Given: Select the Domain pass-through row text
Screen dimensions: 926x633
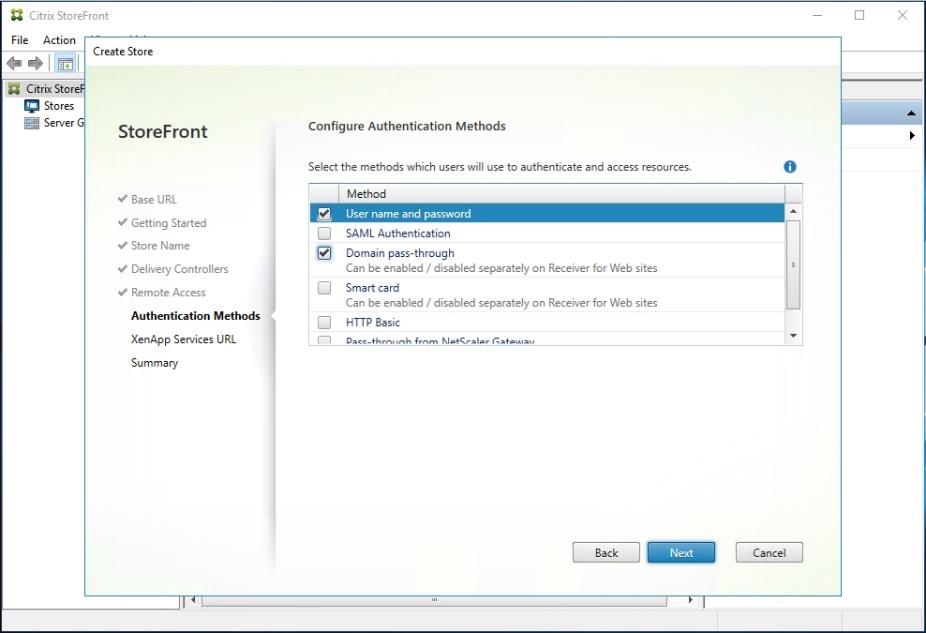Looking at the screenshot, I should [400, 253].
